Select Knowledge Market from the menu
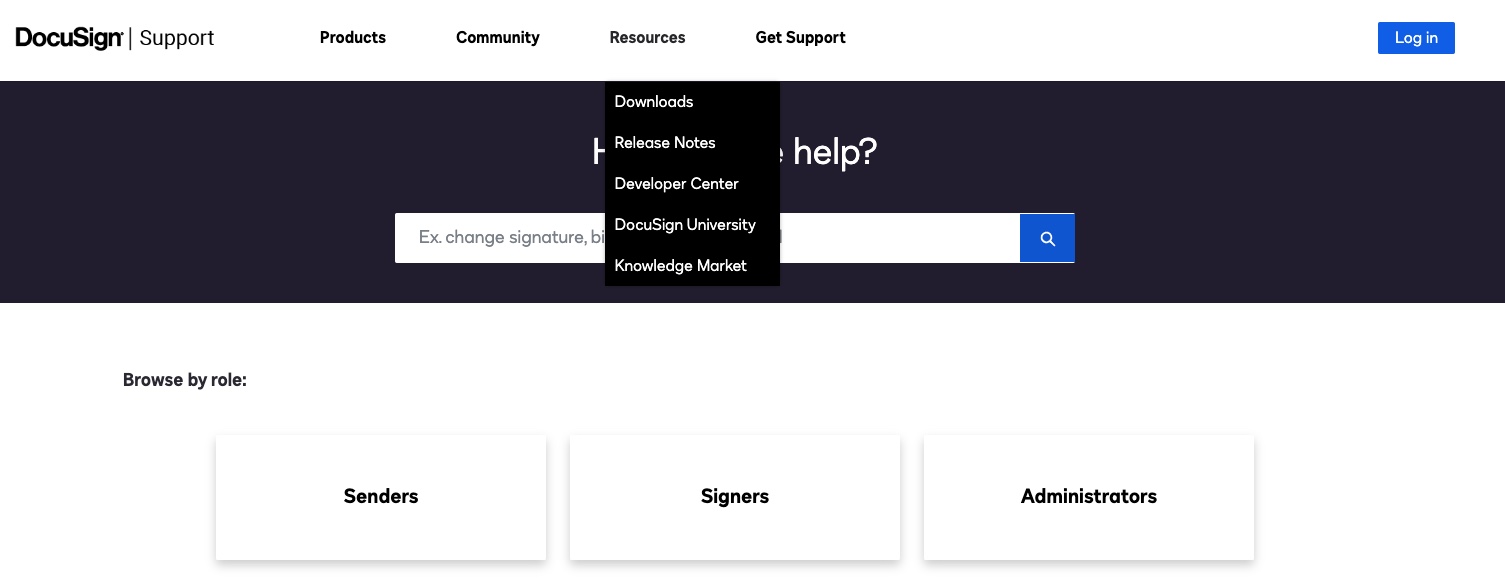Viewport: 1505px width, 586px height. pos(680,266)
